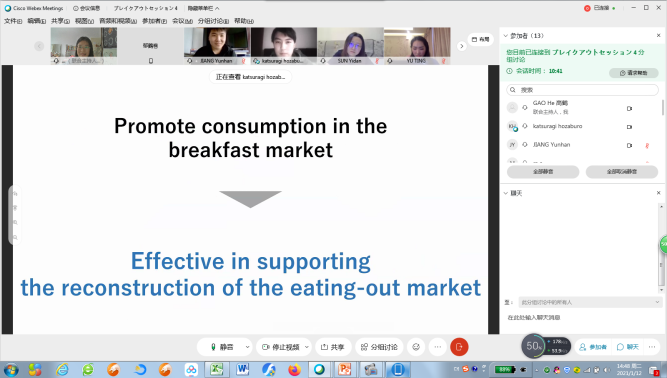Expand the audio options arrow beside mute

(247, 347)
